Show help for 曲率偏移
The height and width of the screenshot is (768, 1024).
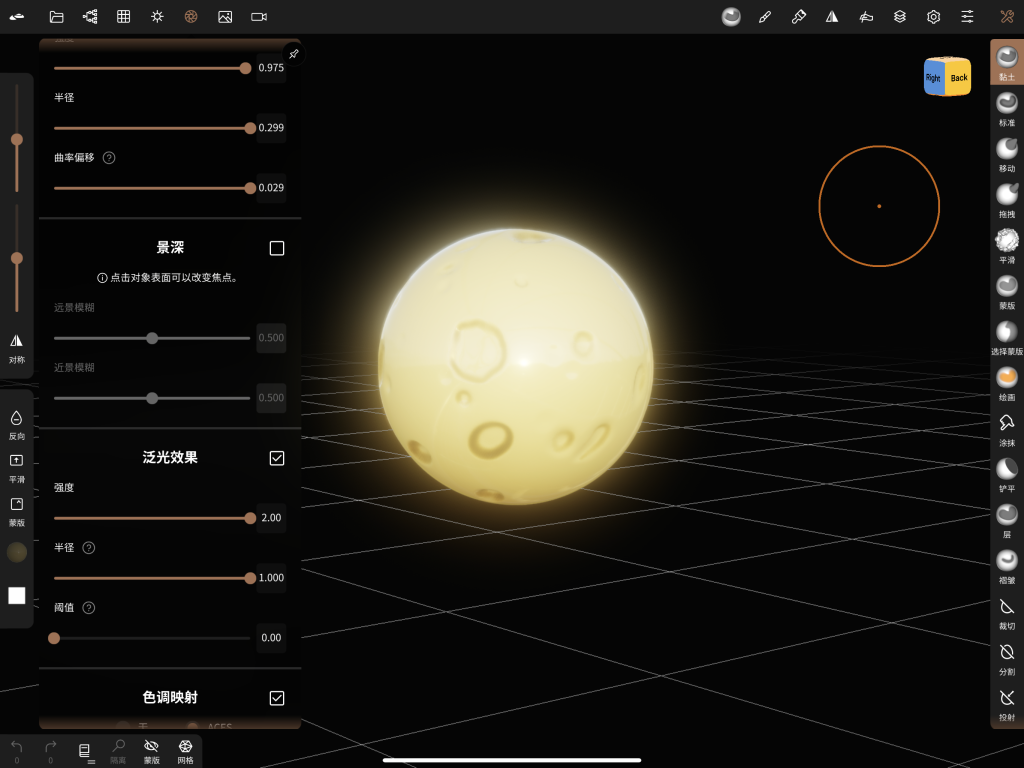[109, 157]
